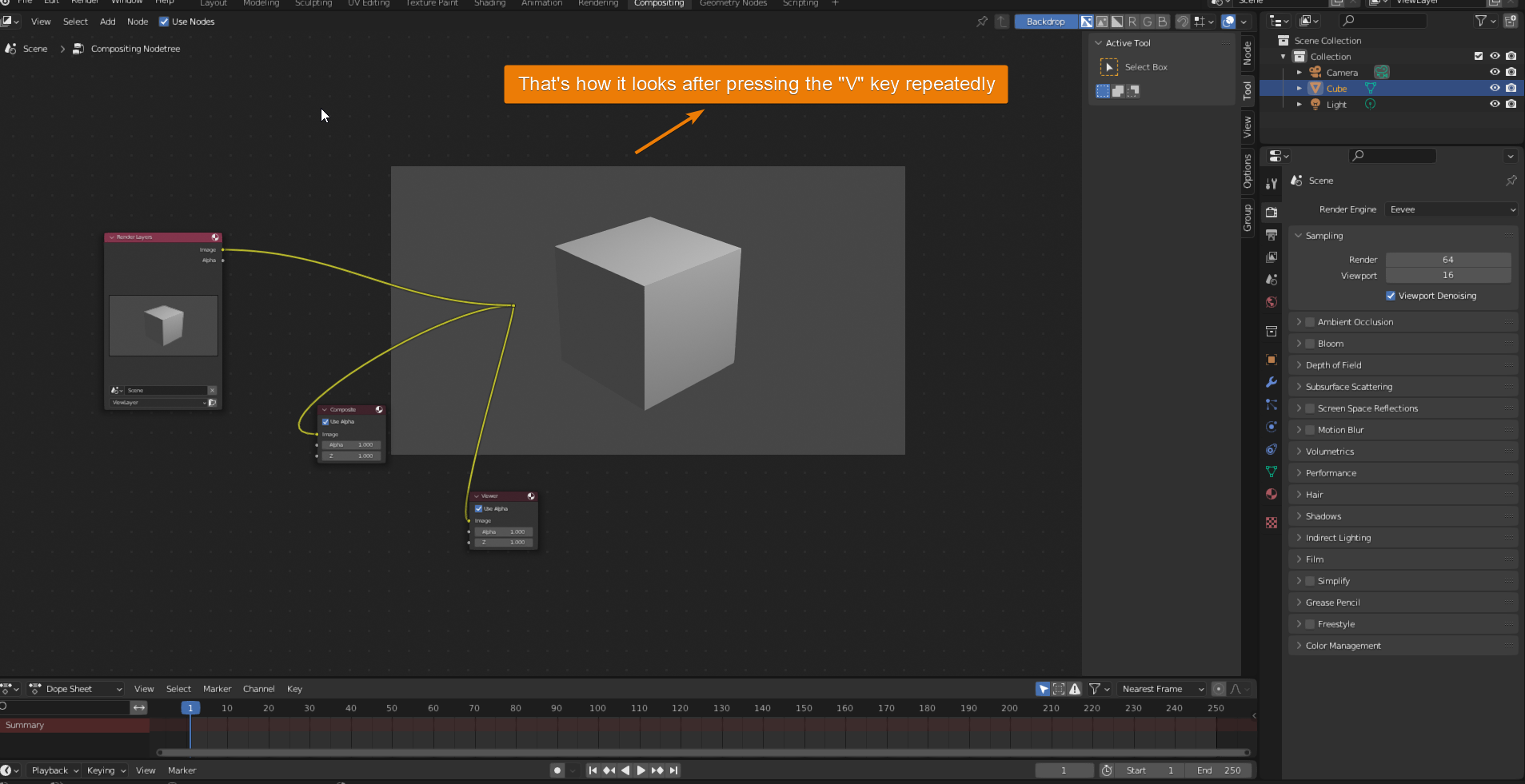
Task: Open the Render Engine dropdown
Action: click(1450, 209)
